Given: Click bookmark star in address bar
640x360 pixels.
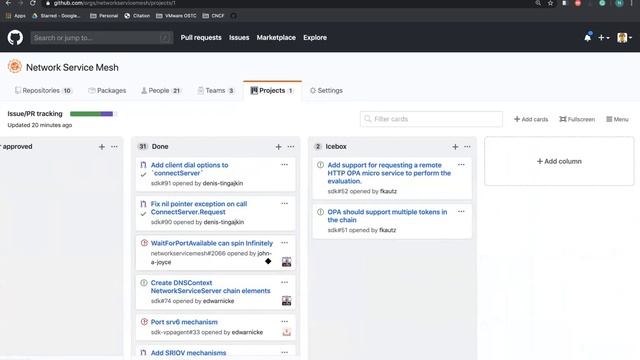Looking at the screenshot, I should 550,3.
